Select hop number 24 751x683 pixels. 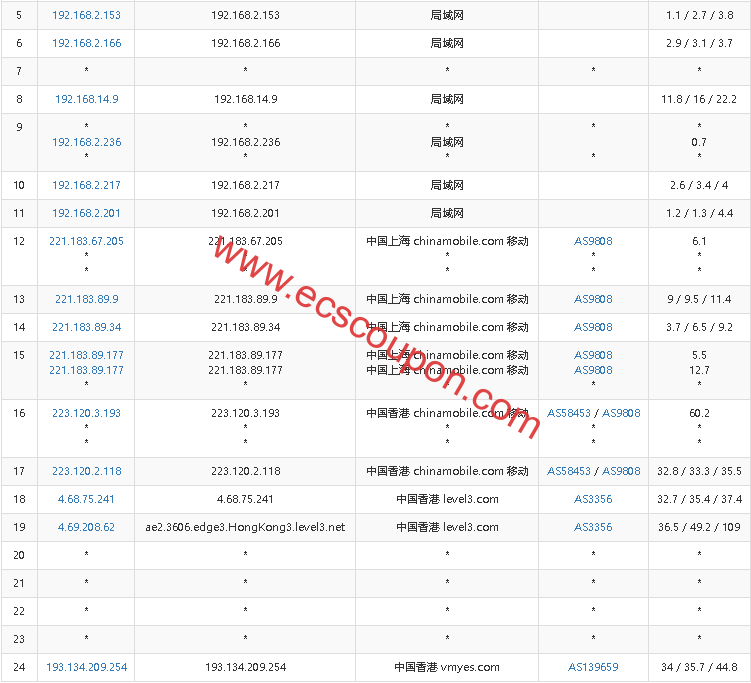click(19, 667)
